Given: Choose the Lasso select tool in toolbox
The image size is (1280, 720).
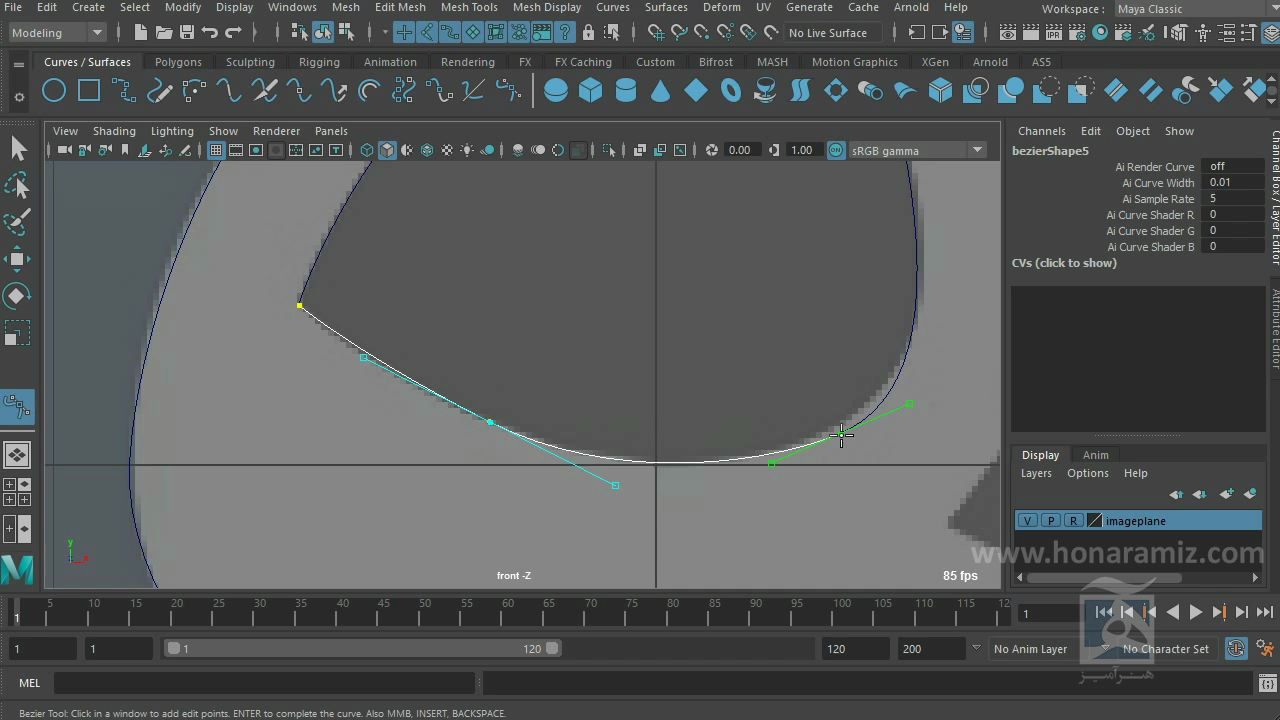Looking at the screenshot, I should click(x=18, y=186).
